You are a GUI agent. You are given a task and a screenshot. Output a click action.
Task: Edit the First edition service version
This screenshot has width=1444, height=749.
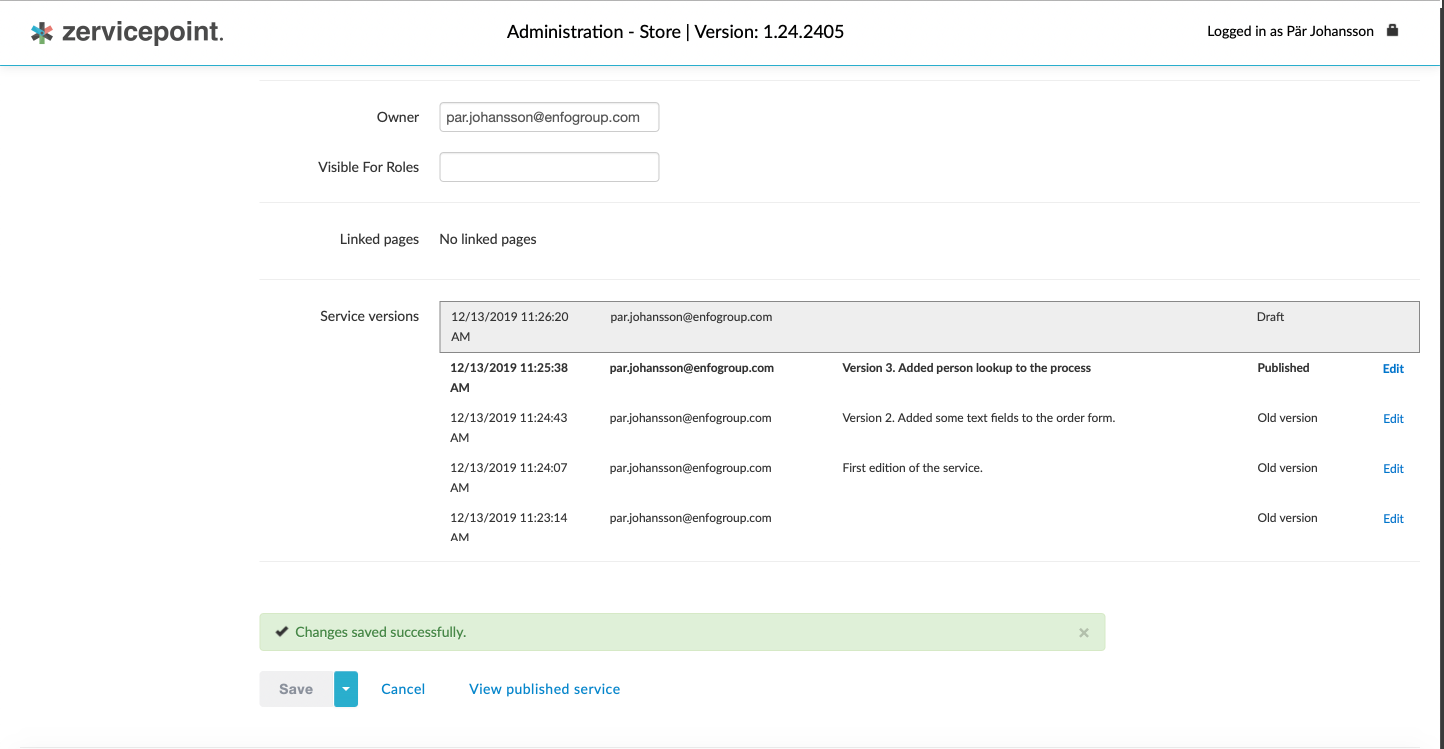[1393, 469]
